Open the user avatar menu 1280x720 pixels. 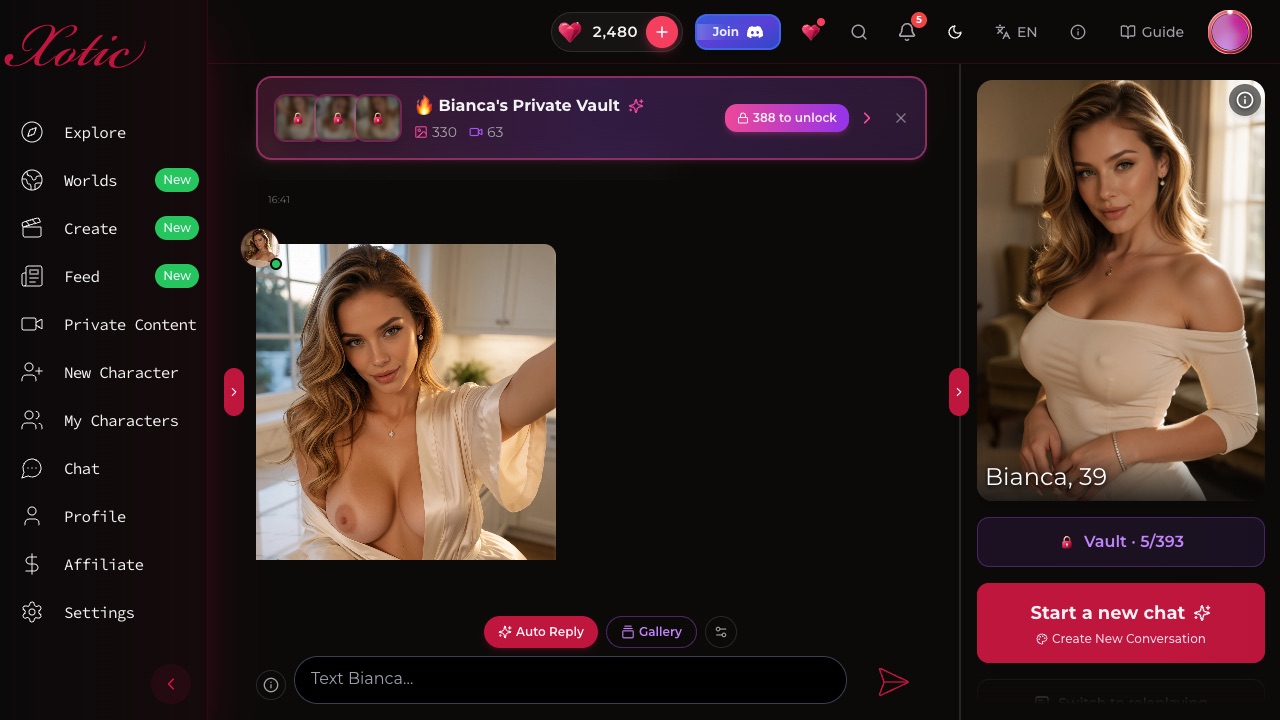(x=1230, y=32)
